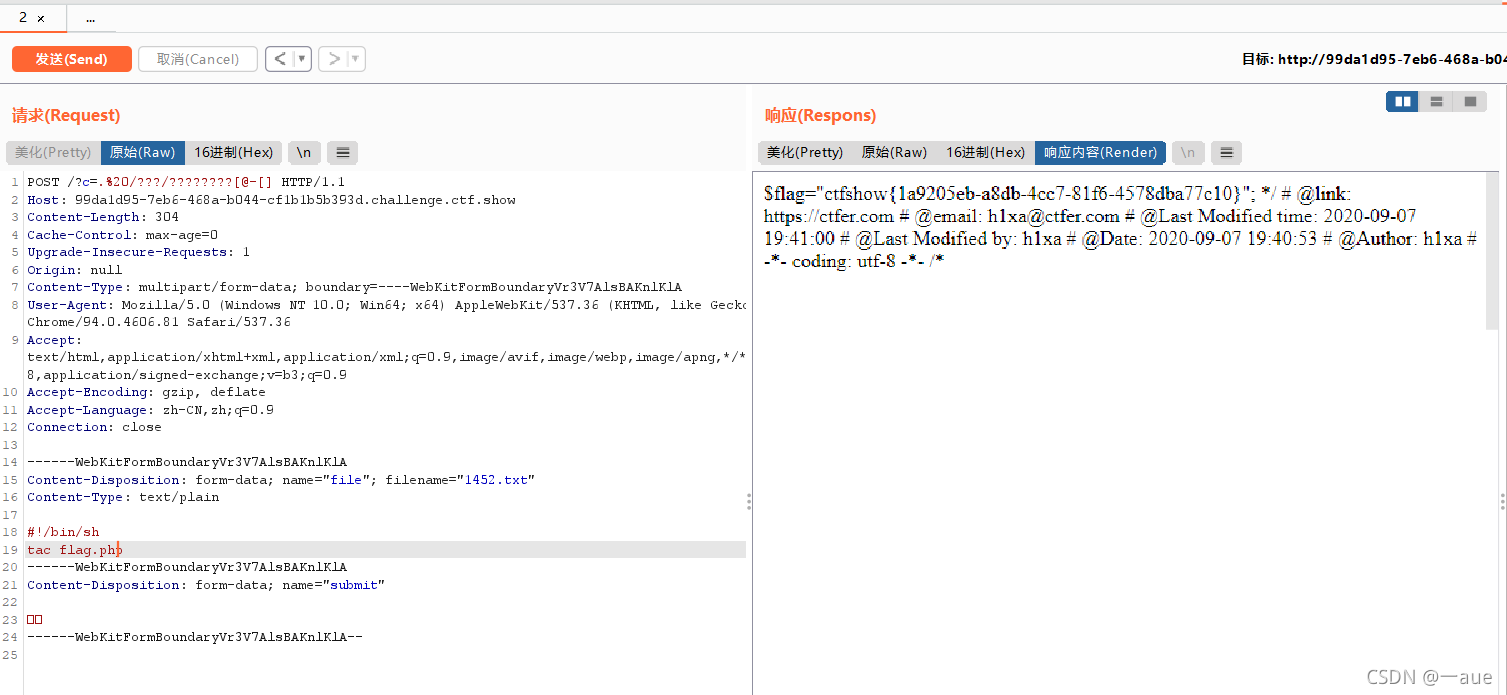This screenshot has width=1507, height=695.
Task: Click the Content-Type multipart/form-data boundary line
Action: click(354, 287)
